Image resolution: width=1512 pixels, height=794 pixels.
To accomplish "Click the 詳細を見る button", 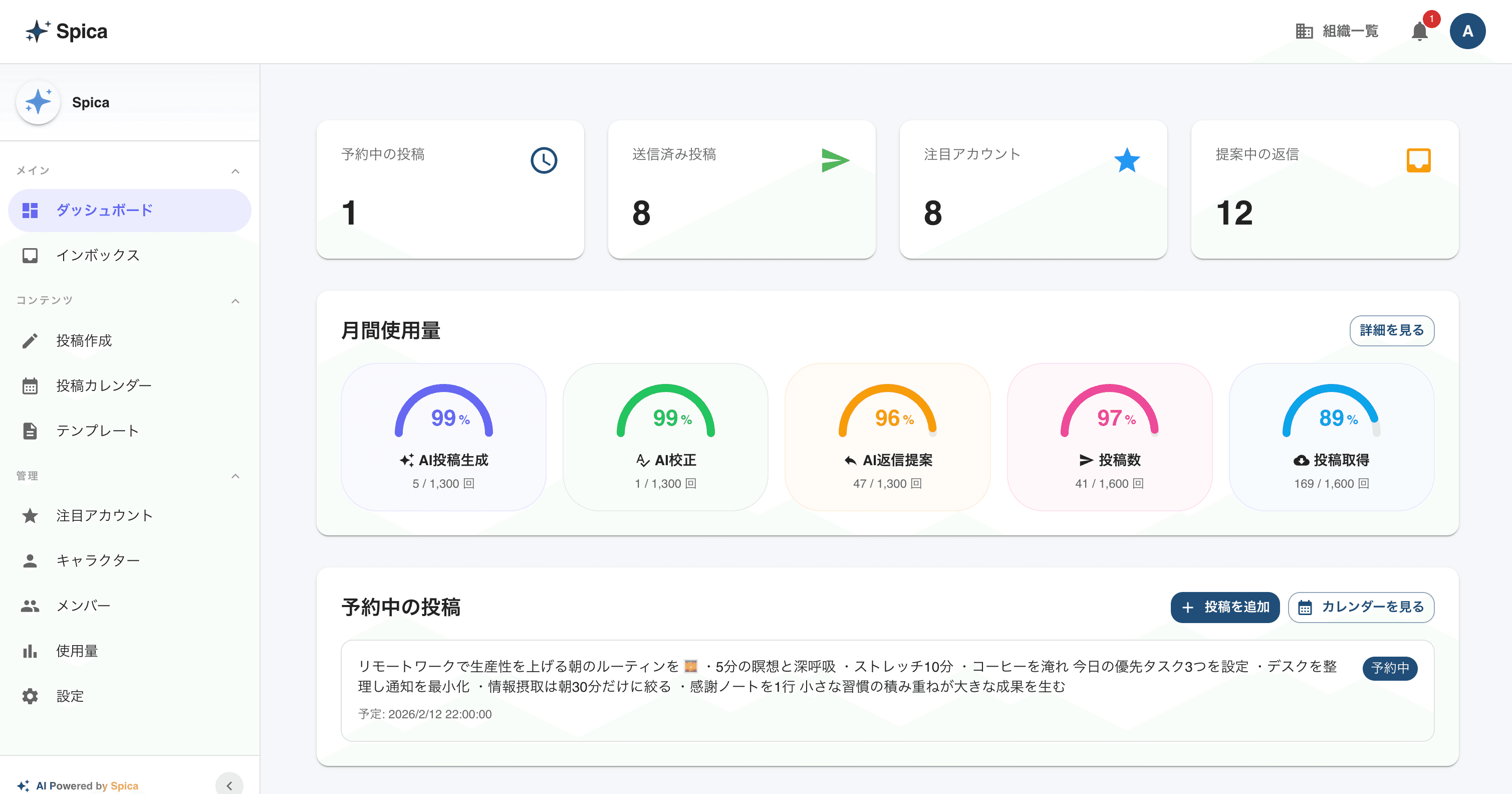I will point(1392,331).
